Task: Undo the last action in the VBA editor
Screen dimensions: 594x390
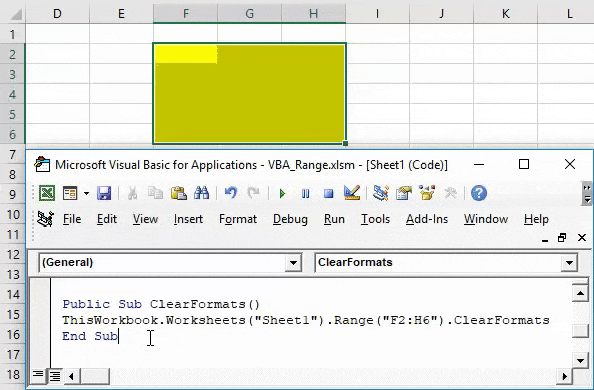Action: (231, 193)
